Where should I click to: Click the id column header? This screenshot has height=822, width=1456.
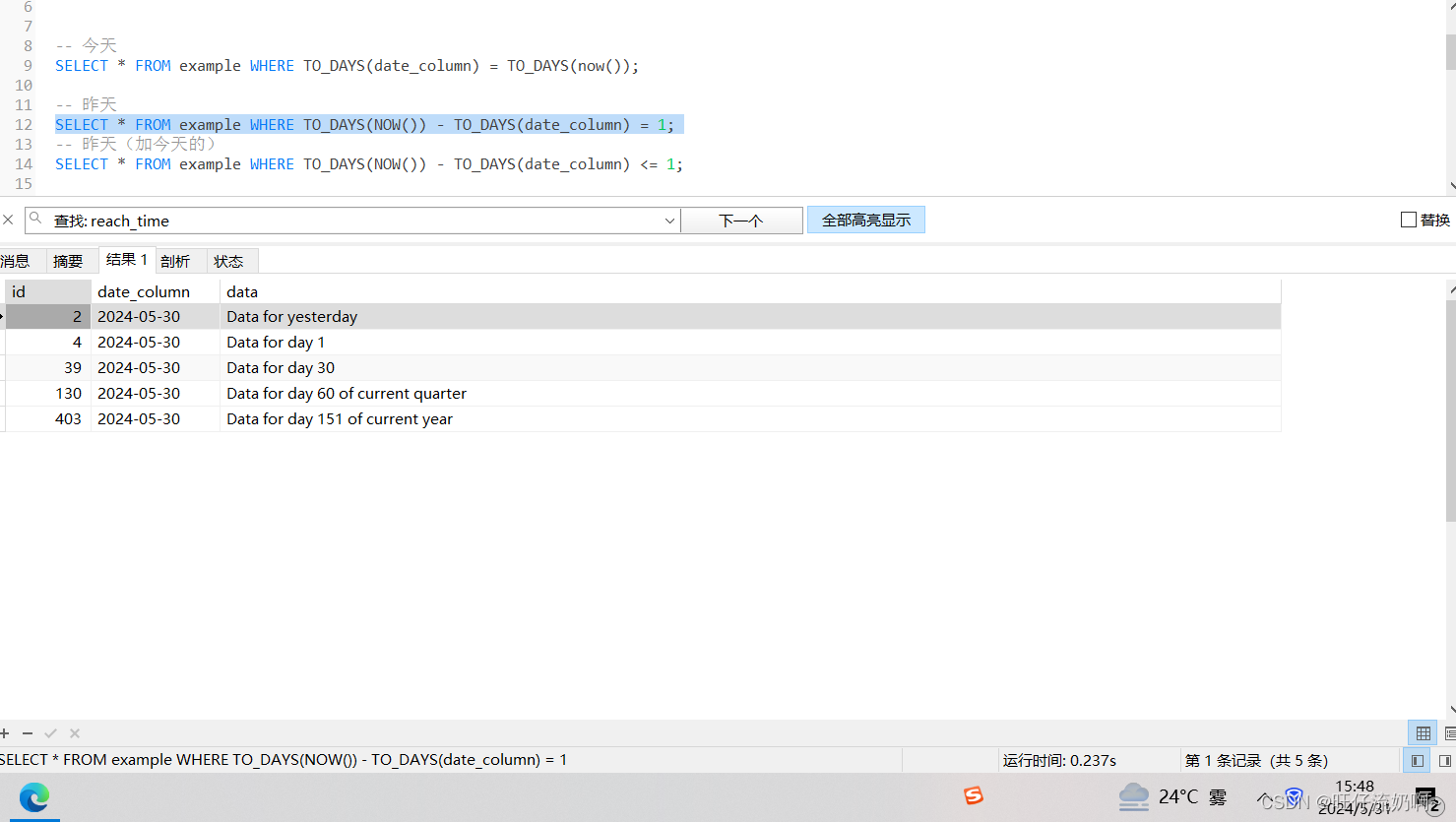[x=48, y=291]
